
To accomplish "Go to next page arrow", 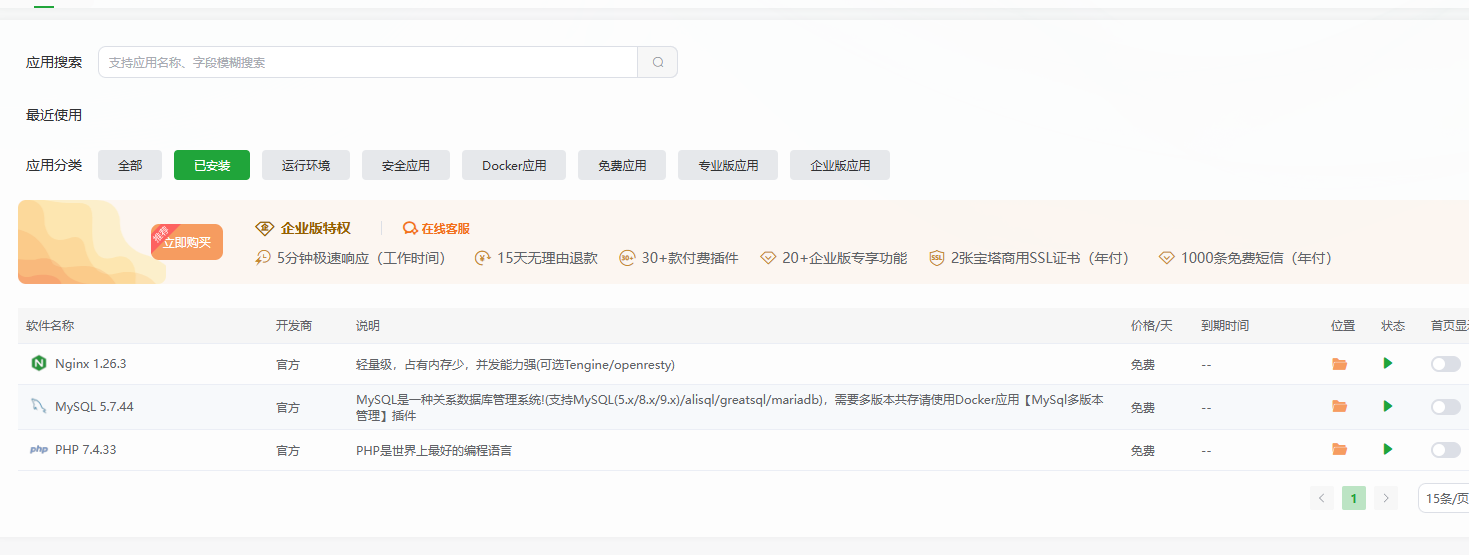I will pyautogui.click(x=1386, y=498).
